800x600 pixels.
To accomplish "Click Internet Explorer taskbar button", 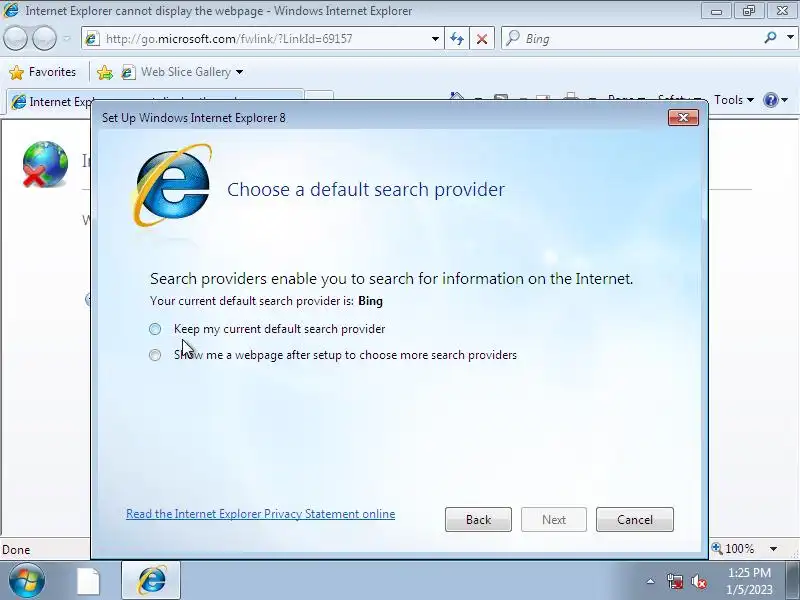I will pos(151,581).
